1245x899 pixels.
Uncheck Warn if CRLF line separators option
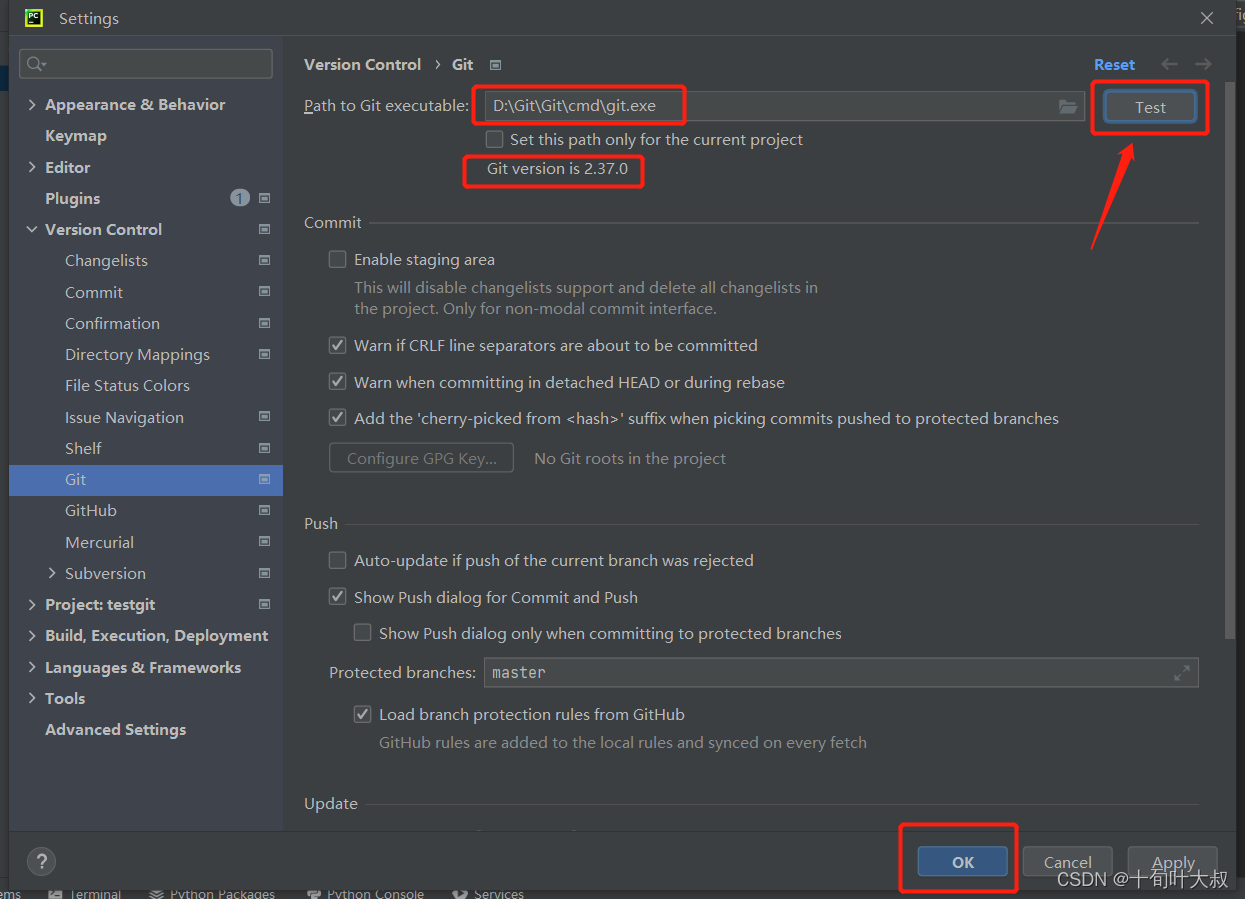(338, 345)
